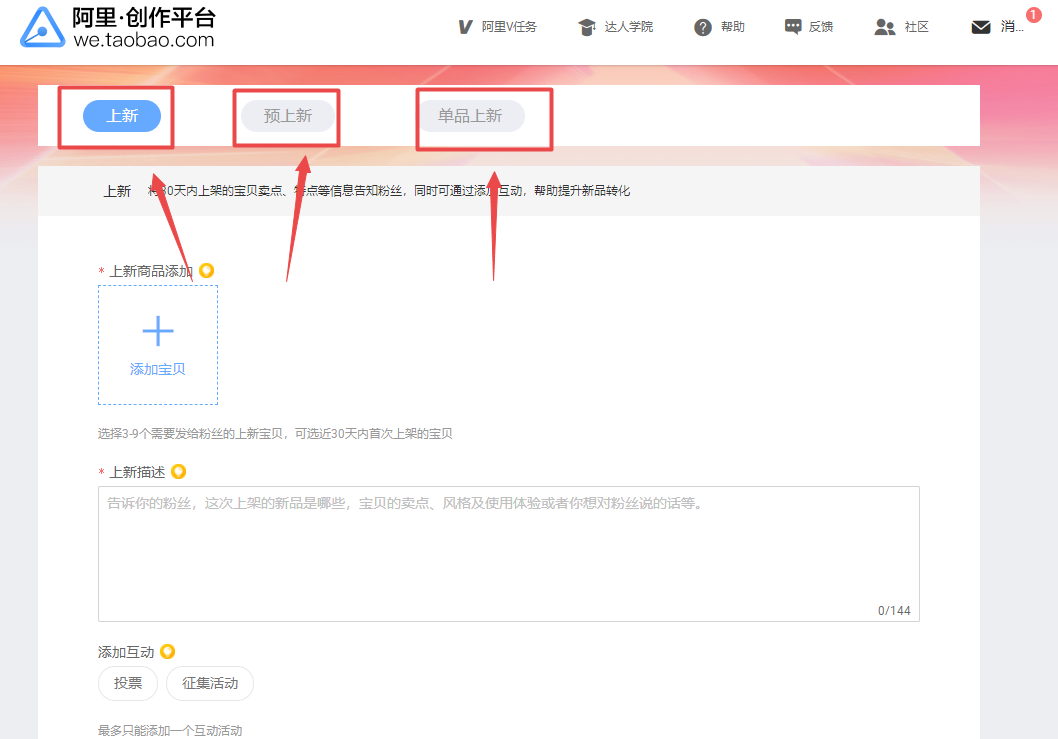
Task: Select the 上新 tab
Action: [122, 116]
